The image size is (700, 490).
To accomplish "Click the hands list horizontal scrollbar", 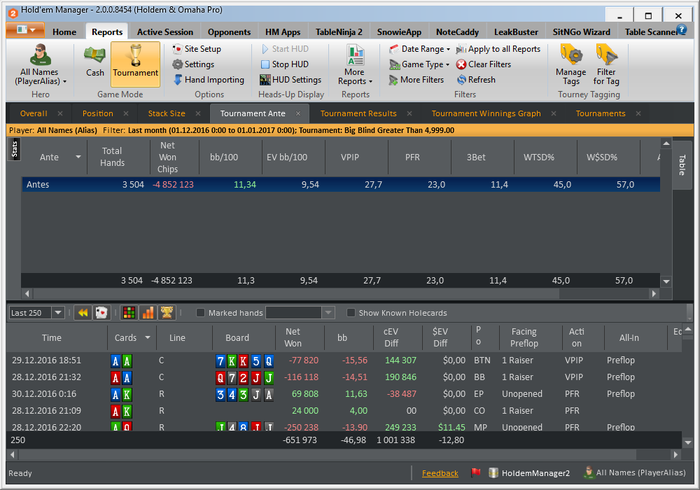I will [344, 454].
